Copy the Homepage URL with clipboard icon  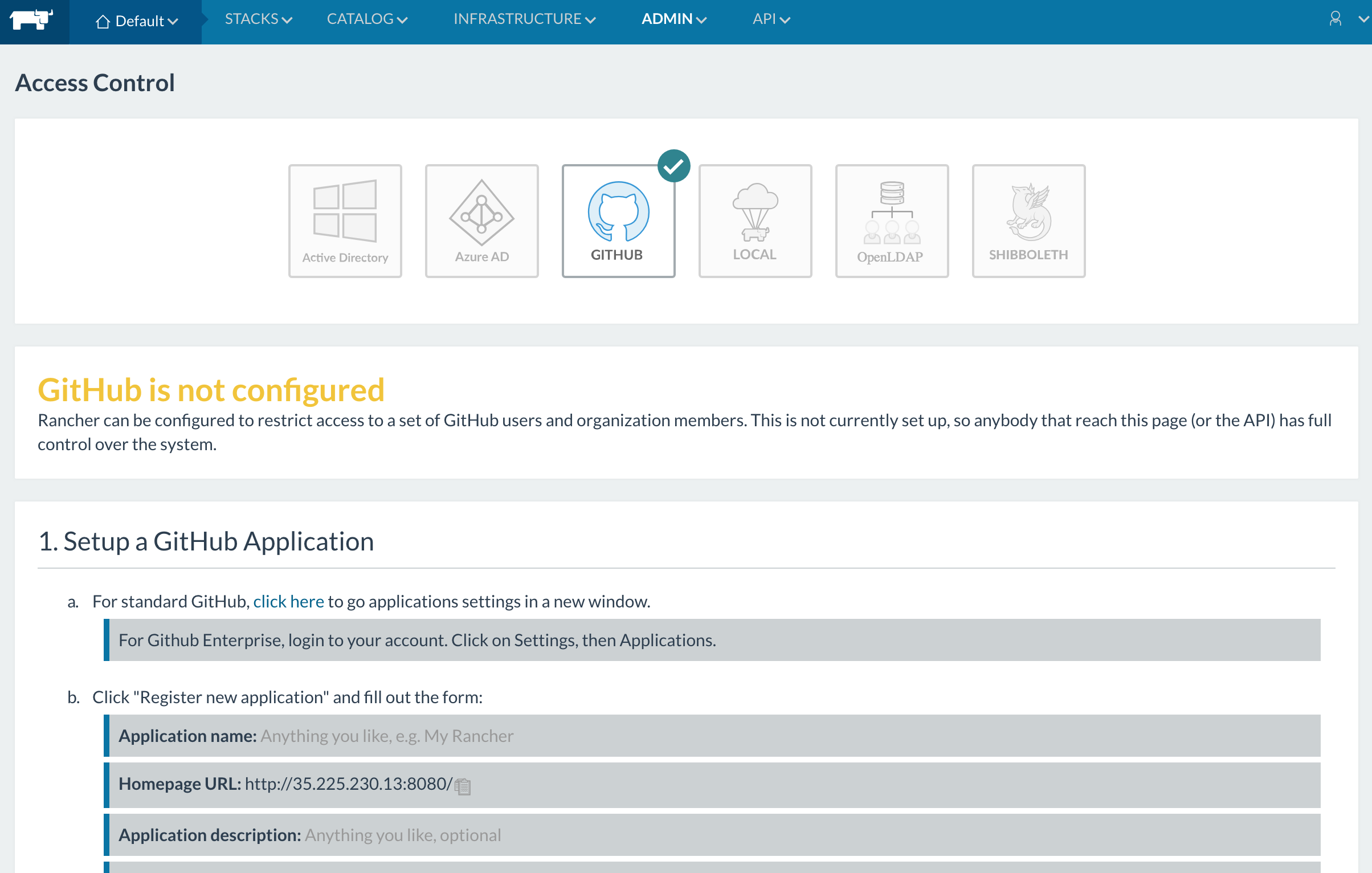tap(463, 786)
